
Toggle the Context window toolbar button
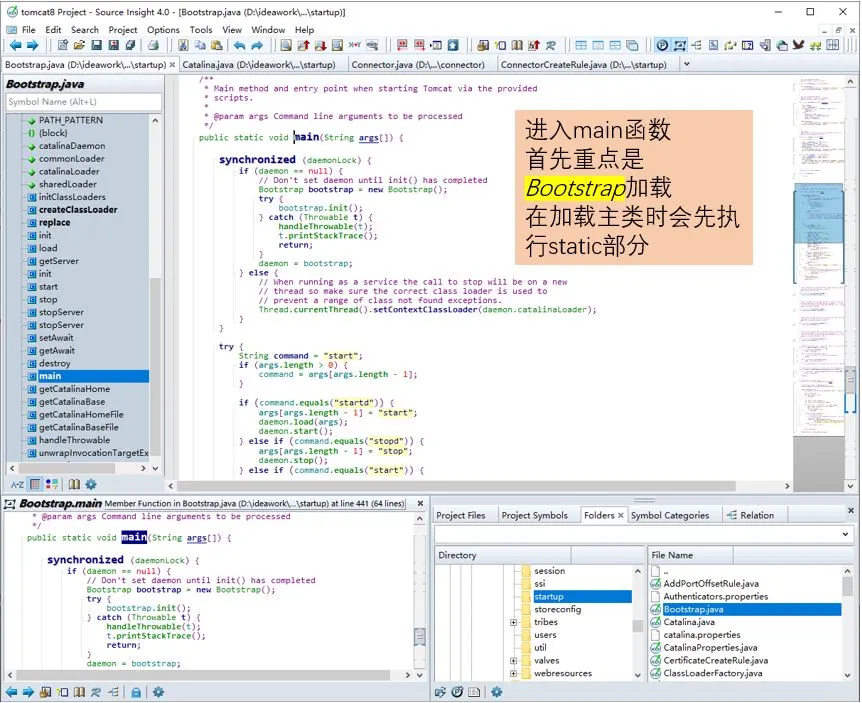click(680, 46)
